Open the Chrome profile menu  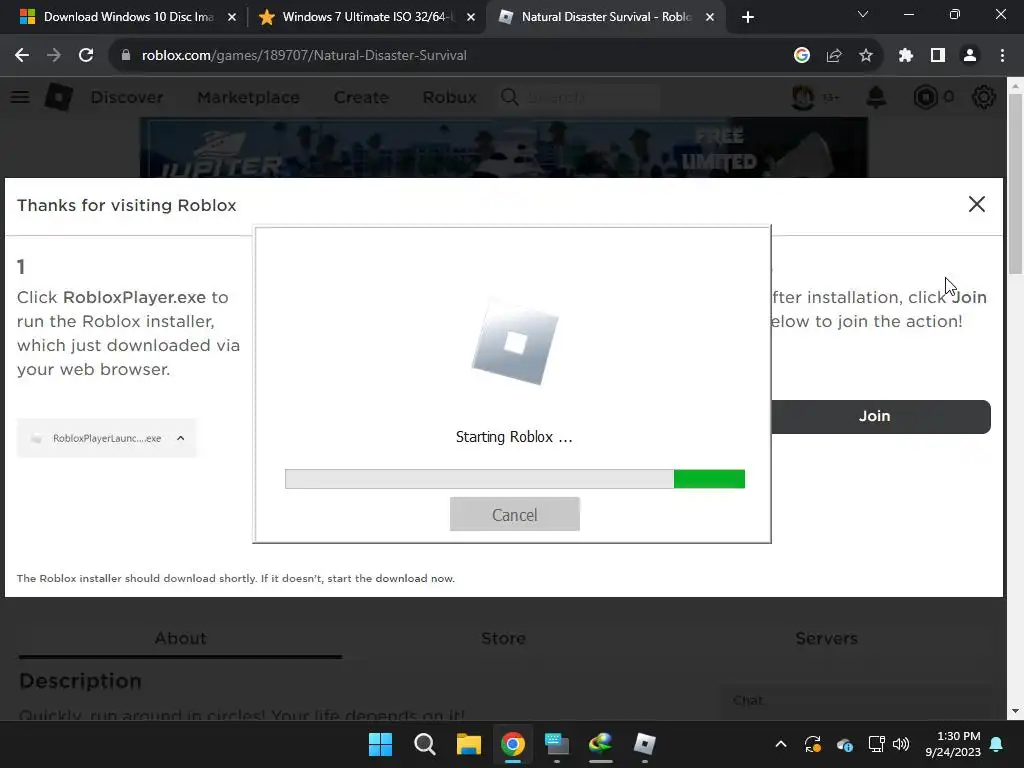coord(970,56)
